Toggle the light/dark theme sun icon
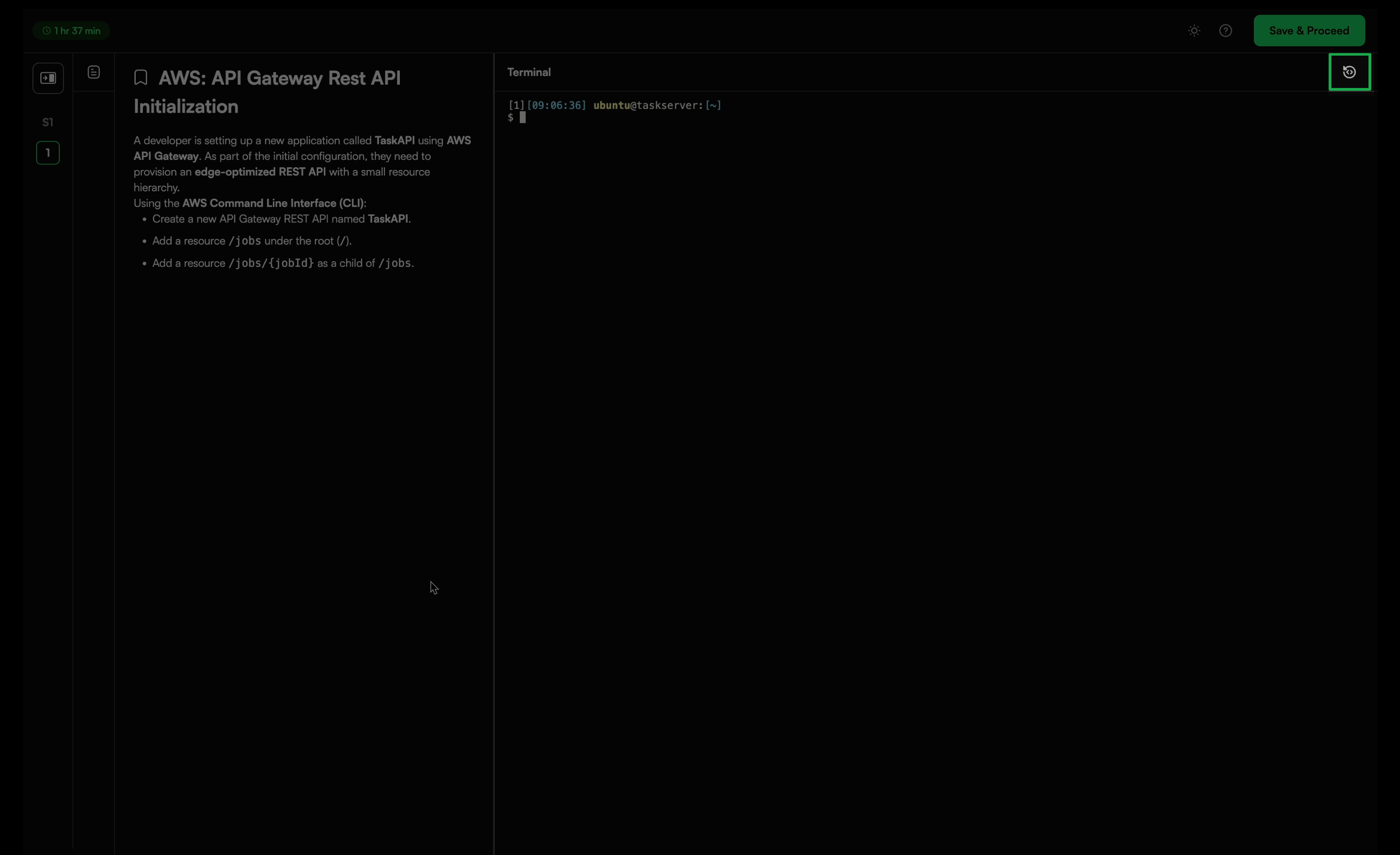The height and width of the screenshot is (855, 1400). pos(1194,31)
